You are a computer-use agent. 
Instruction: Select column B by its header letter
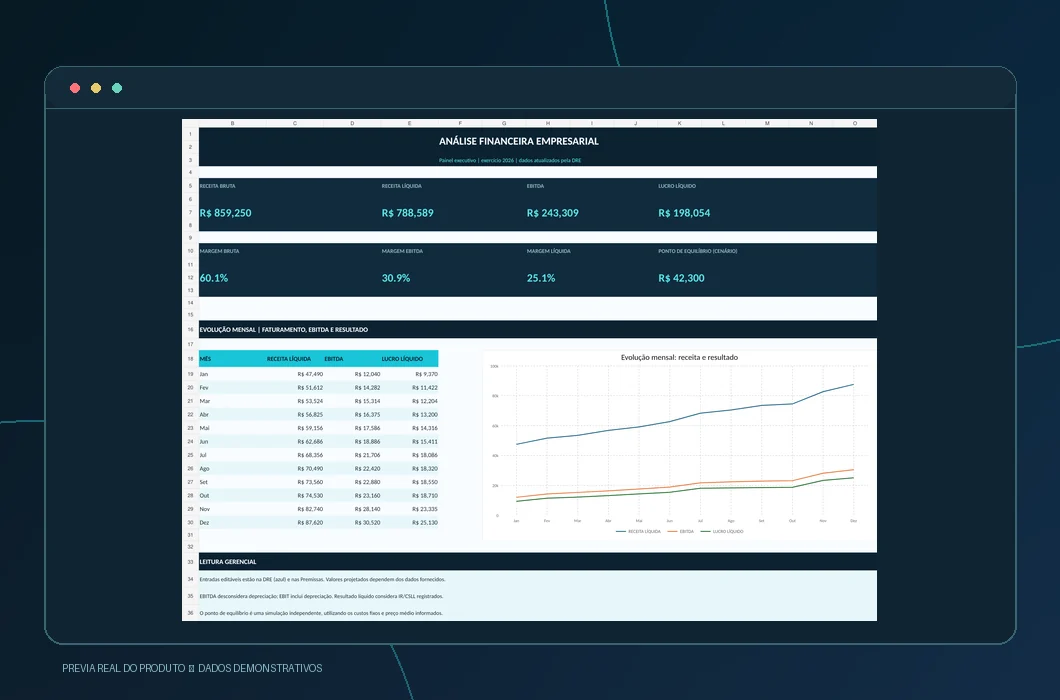click(x=233, y=124)
